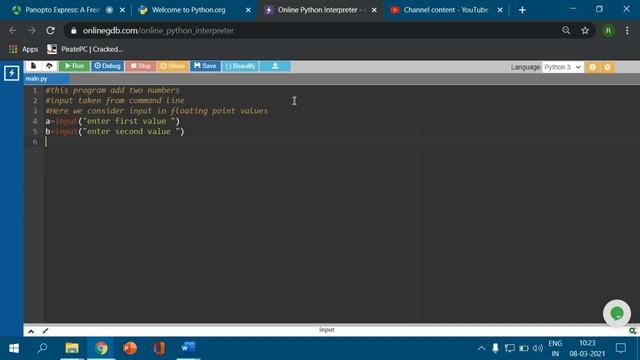Image resolution: width=640 pixels, height=360 pixels.
Task: Open Windows taskbar search
Action: pos(42,348)
